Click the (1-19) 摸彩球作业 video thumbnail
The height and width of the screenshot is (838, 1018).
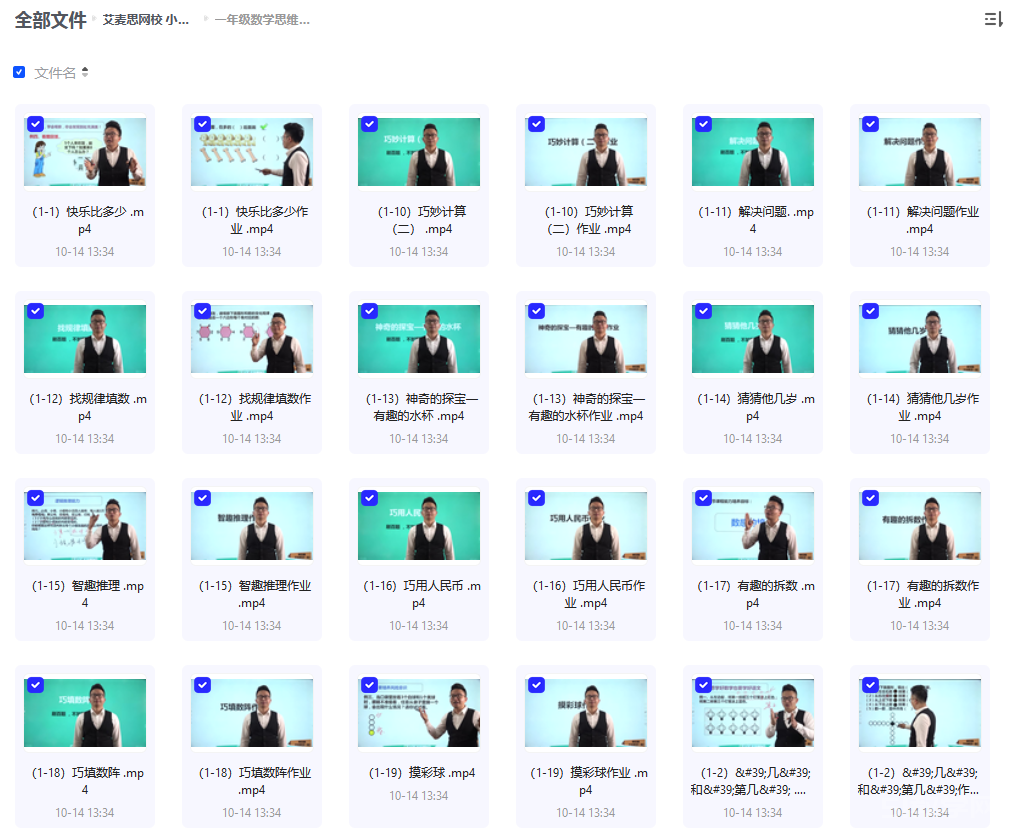click(x=585, y=712)
